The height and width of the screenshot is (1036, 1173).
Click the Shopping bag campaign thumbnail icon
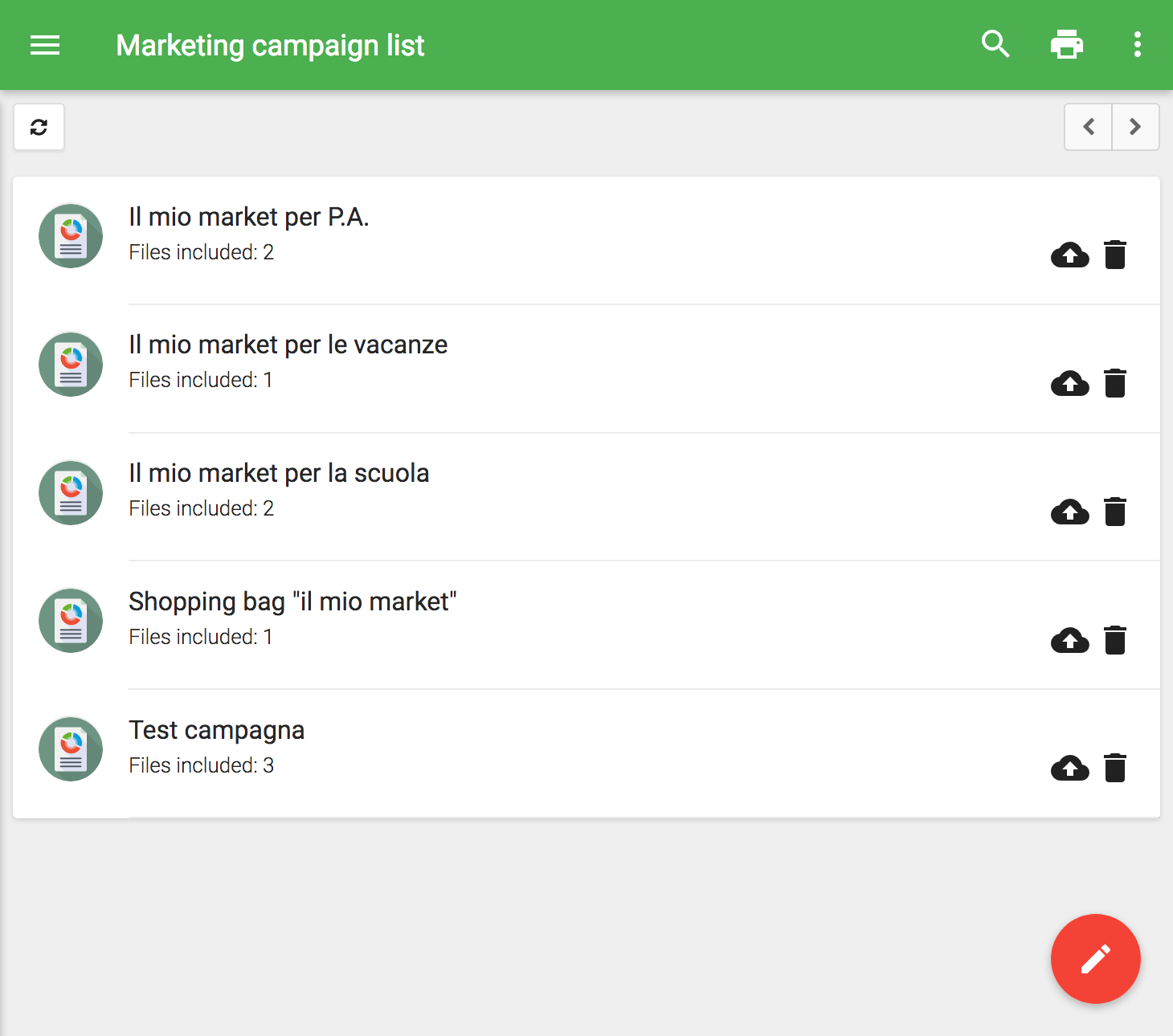71,621
